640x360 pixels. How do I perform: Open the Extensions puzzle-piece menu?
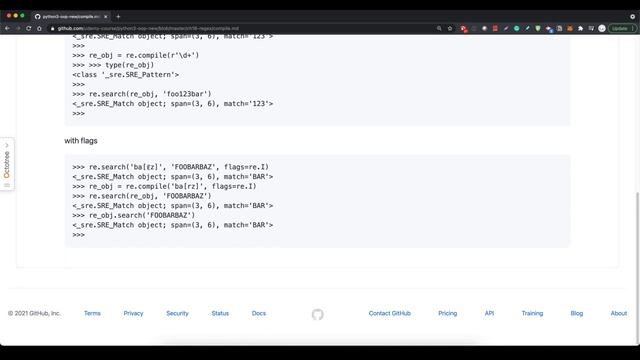[x=580, y=29]
